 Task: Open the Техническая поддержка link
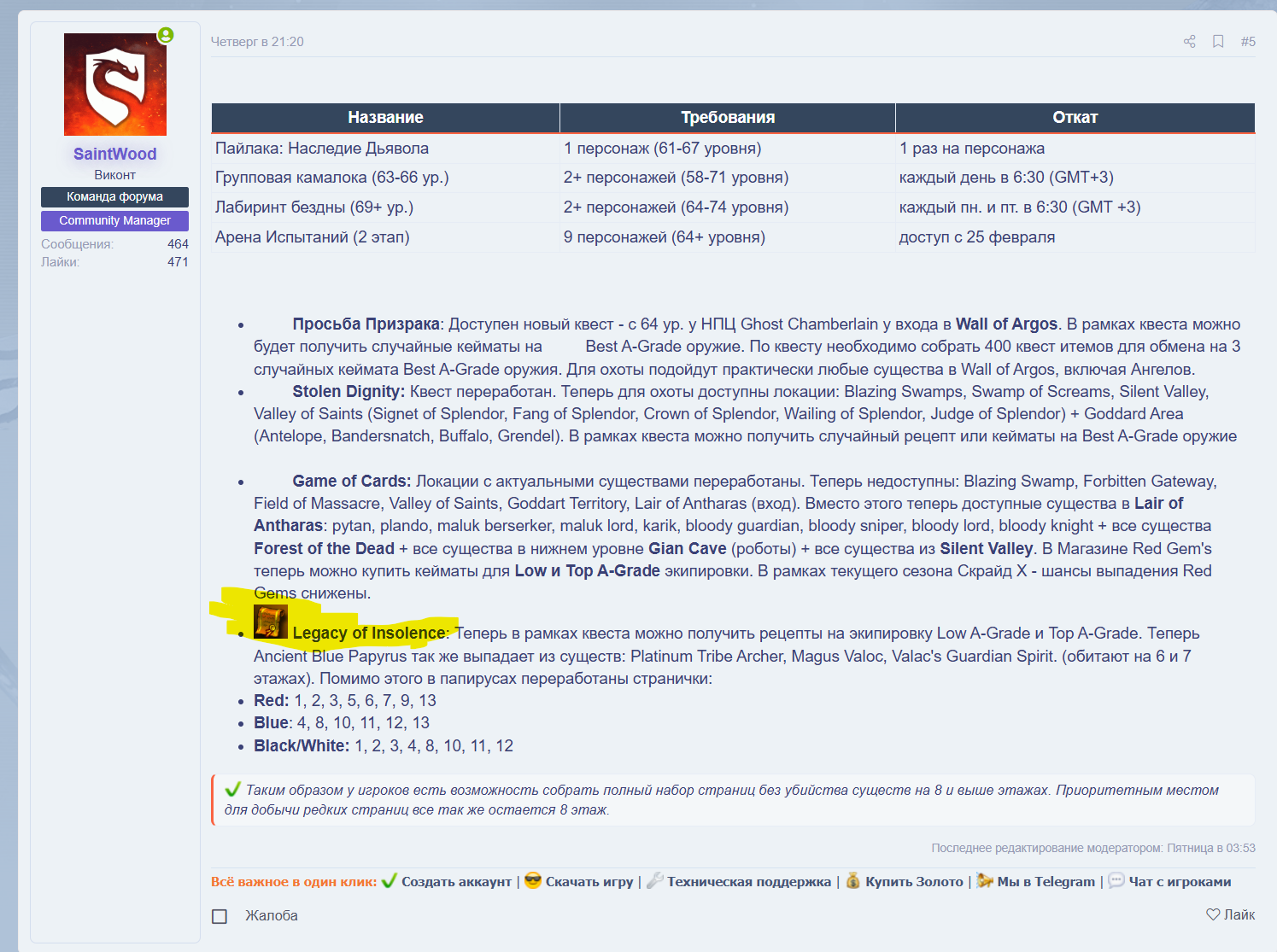(748, 882)
